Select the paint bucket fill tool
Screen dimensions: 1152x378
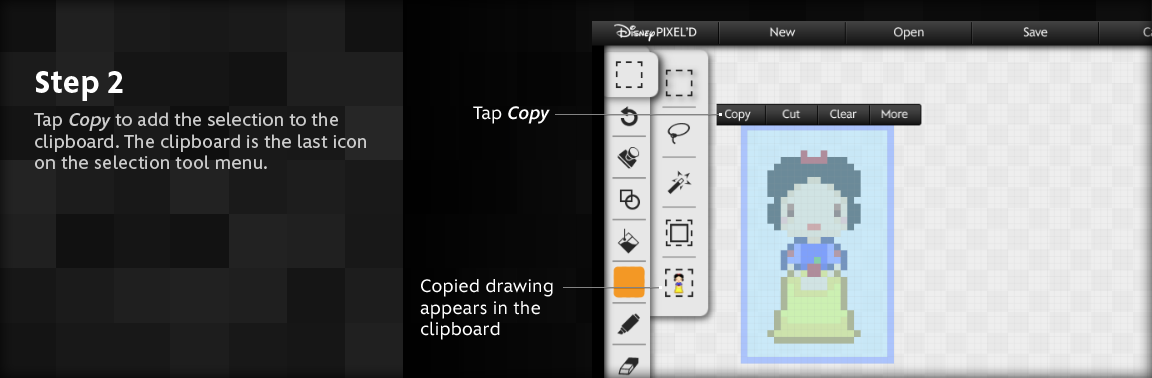[x=629, y=240]
